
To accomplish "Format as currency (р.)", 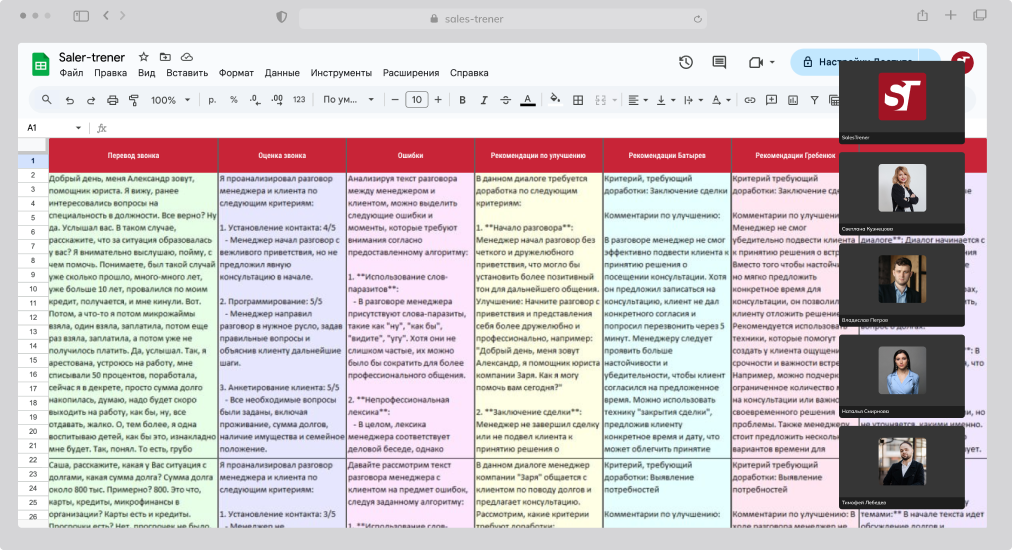I will [212, 100].
